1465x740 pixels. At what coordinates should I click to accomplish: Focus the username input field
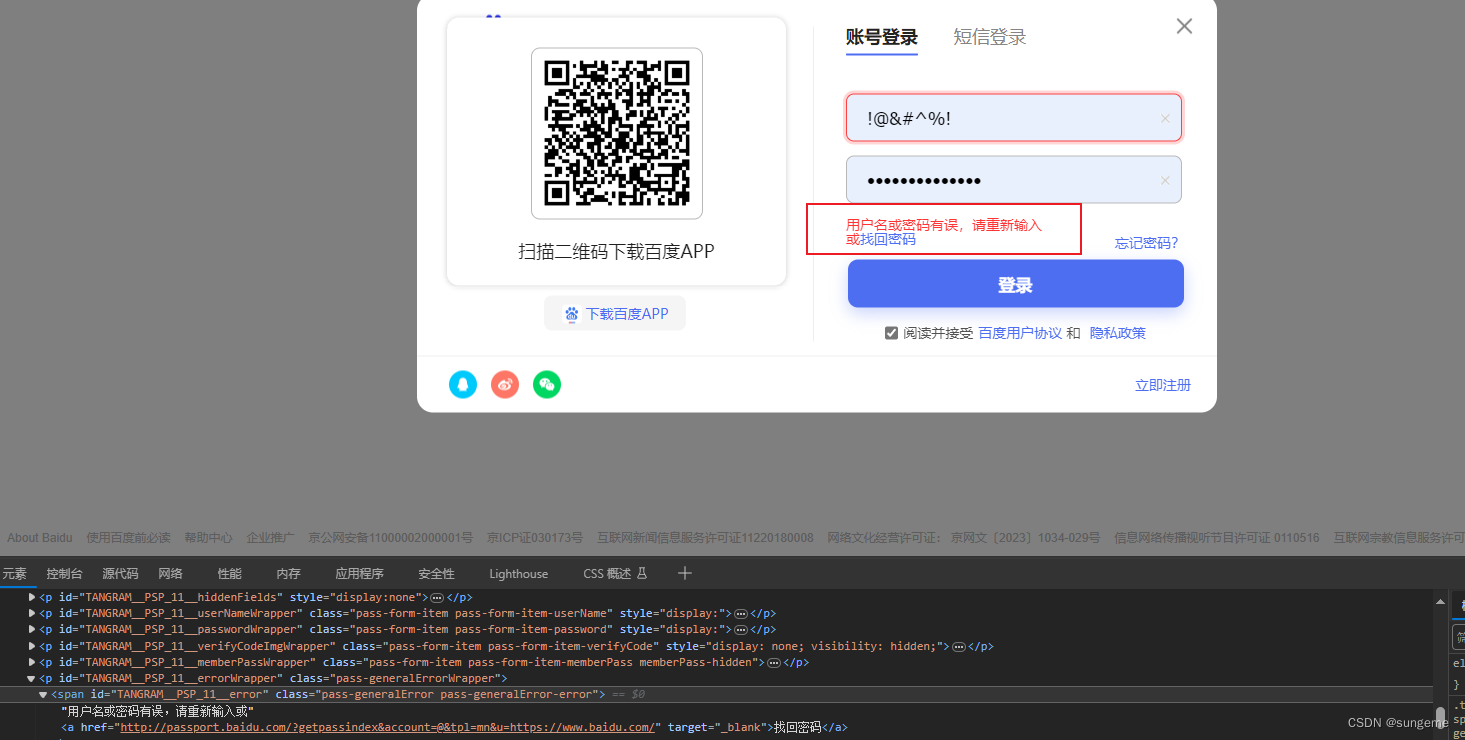pos(1014,118)
